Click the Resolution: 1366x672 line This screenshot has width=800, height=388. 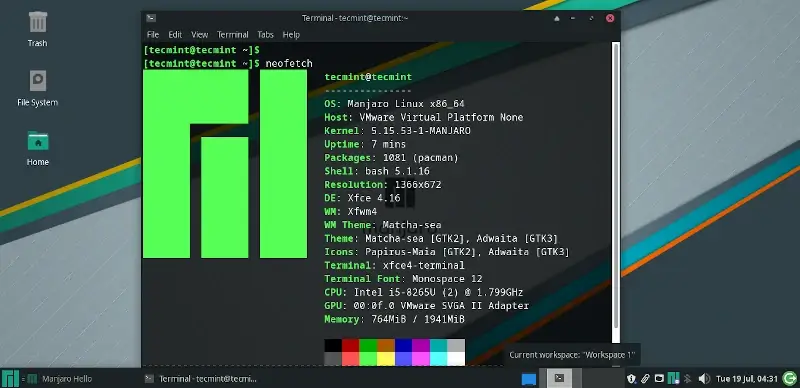point(383,184)
